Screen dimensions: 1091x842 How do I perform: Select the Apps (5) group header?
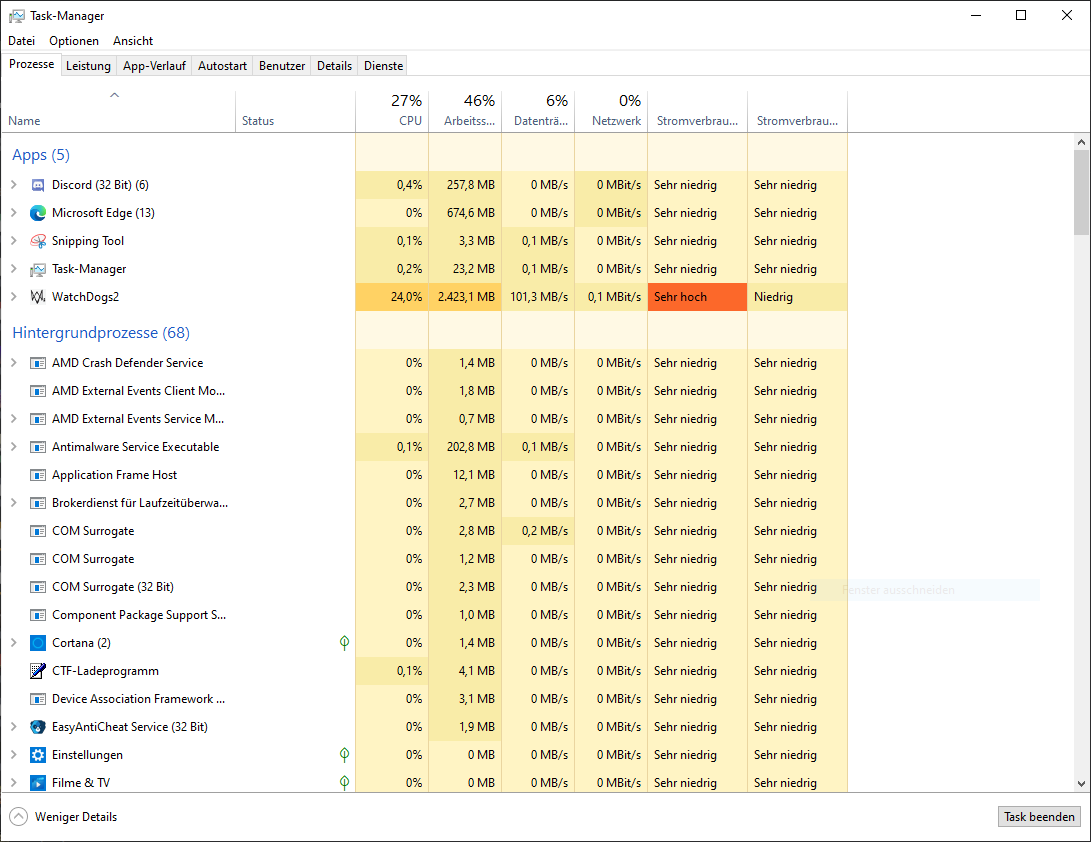pos(41,154)
